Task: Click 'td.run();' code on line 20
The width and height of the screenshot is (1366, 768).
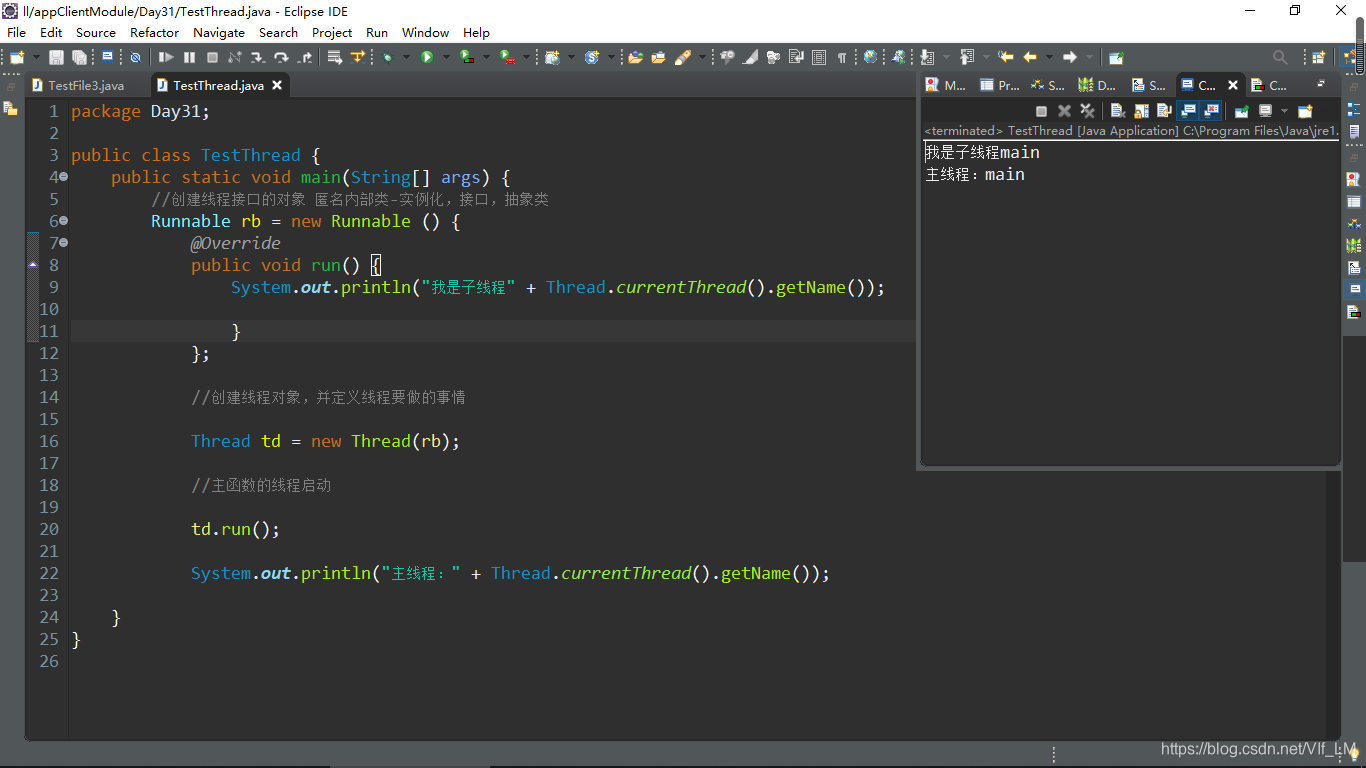Action: 236,529
